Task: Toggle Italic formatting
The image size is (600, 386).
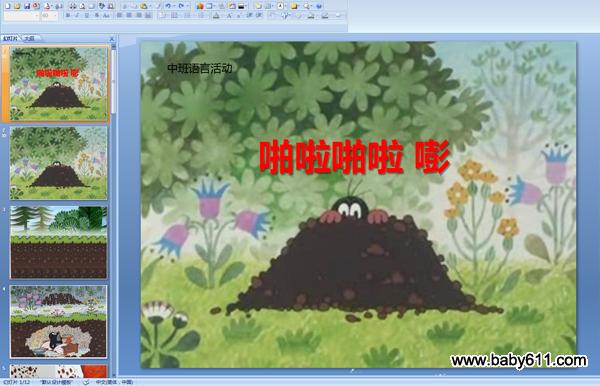Action: (x=77, y=16)
